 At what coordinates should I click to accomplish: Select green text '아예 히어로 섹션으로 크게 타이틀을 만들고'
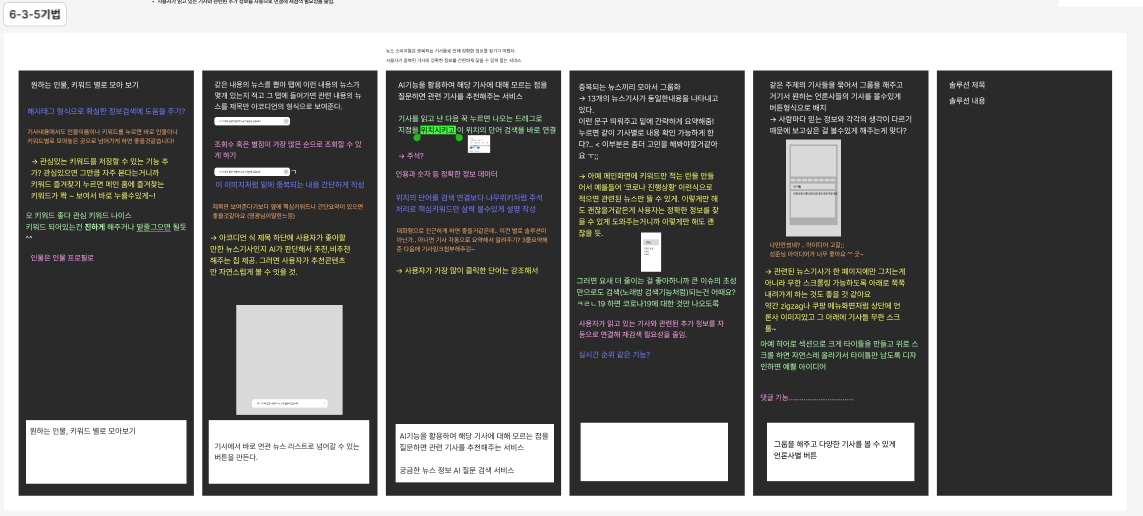(x=839, y=355)
